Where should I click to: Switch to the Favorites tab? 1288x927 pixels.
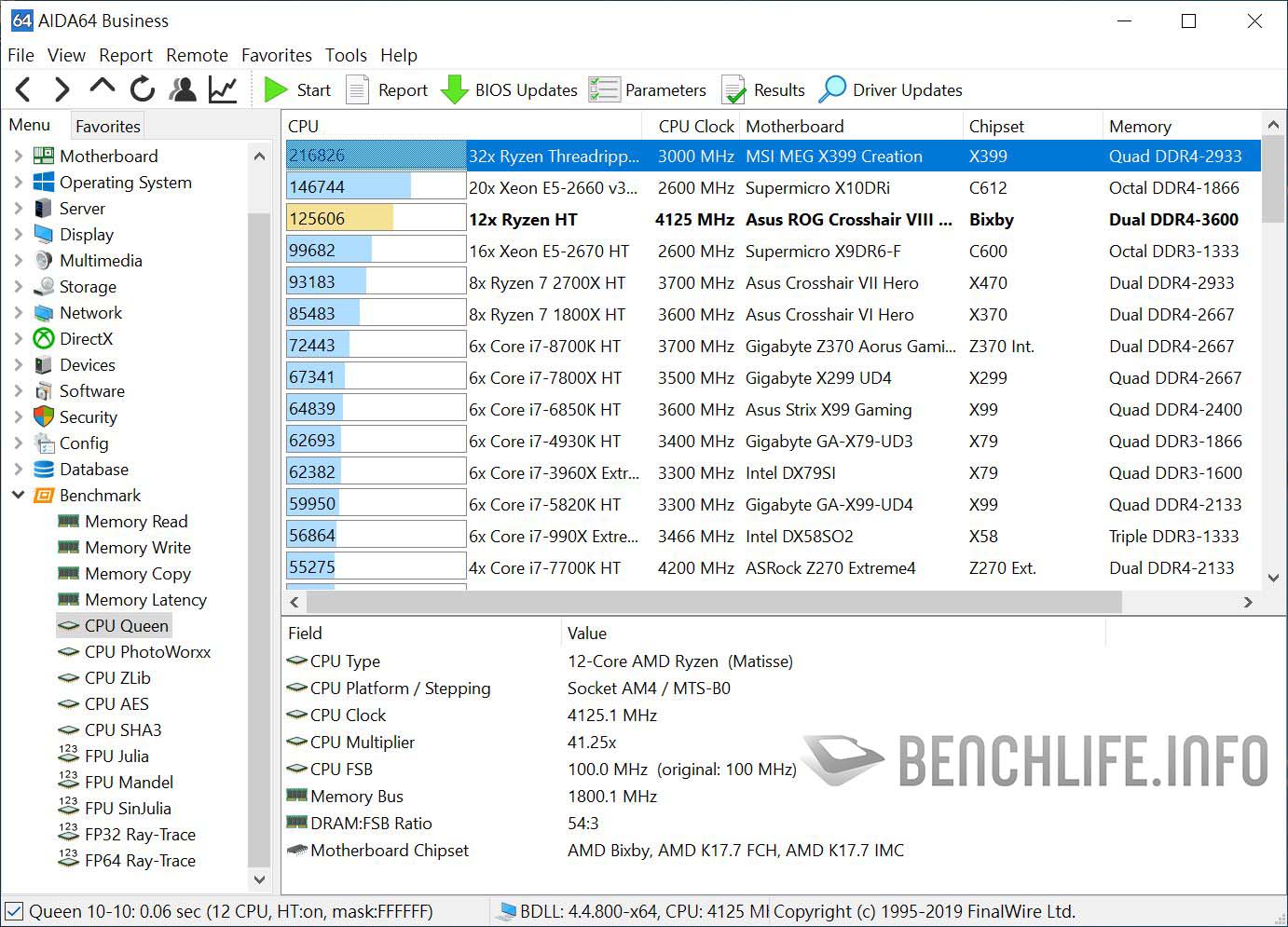pyautogui.click(x=106, y=125)
